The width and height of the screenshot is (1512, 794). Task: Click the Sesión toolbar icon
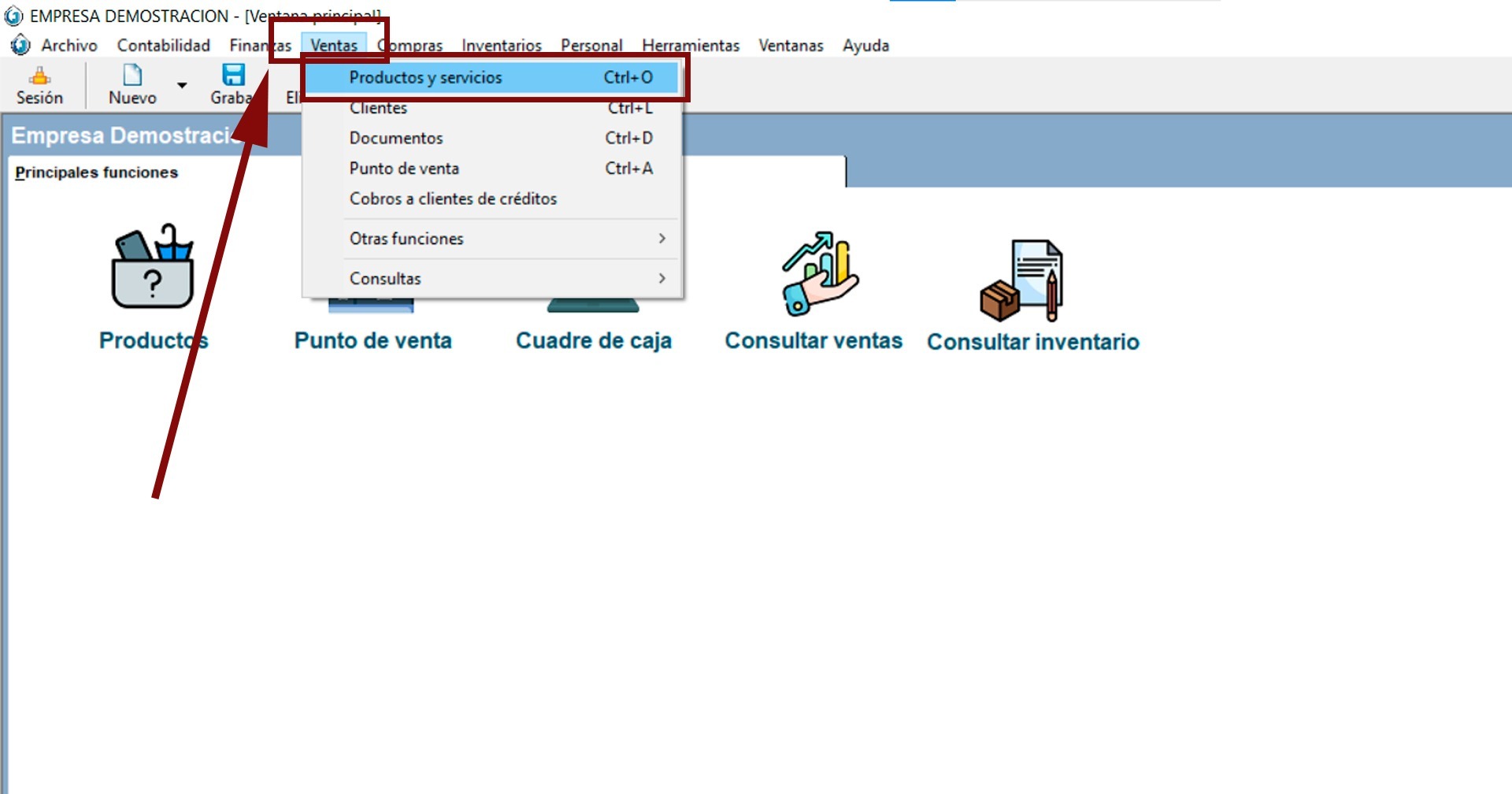pos(39,77)
